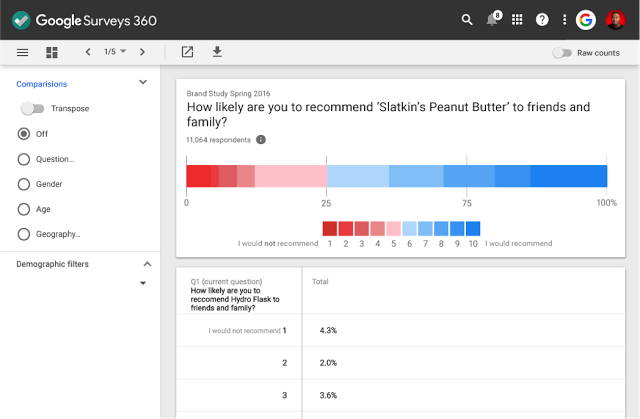Click legend swatch for rating 2
Viewport: 640px width, 419px height.
click(x=346, y=228)
